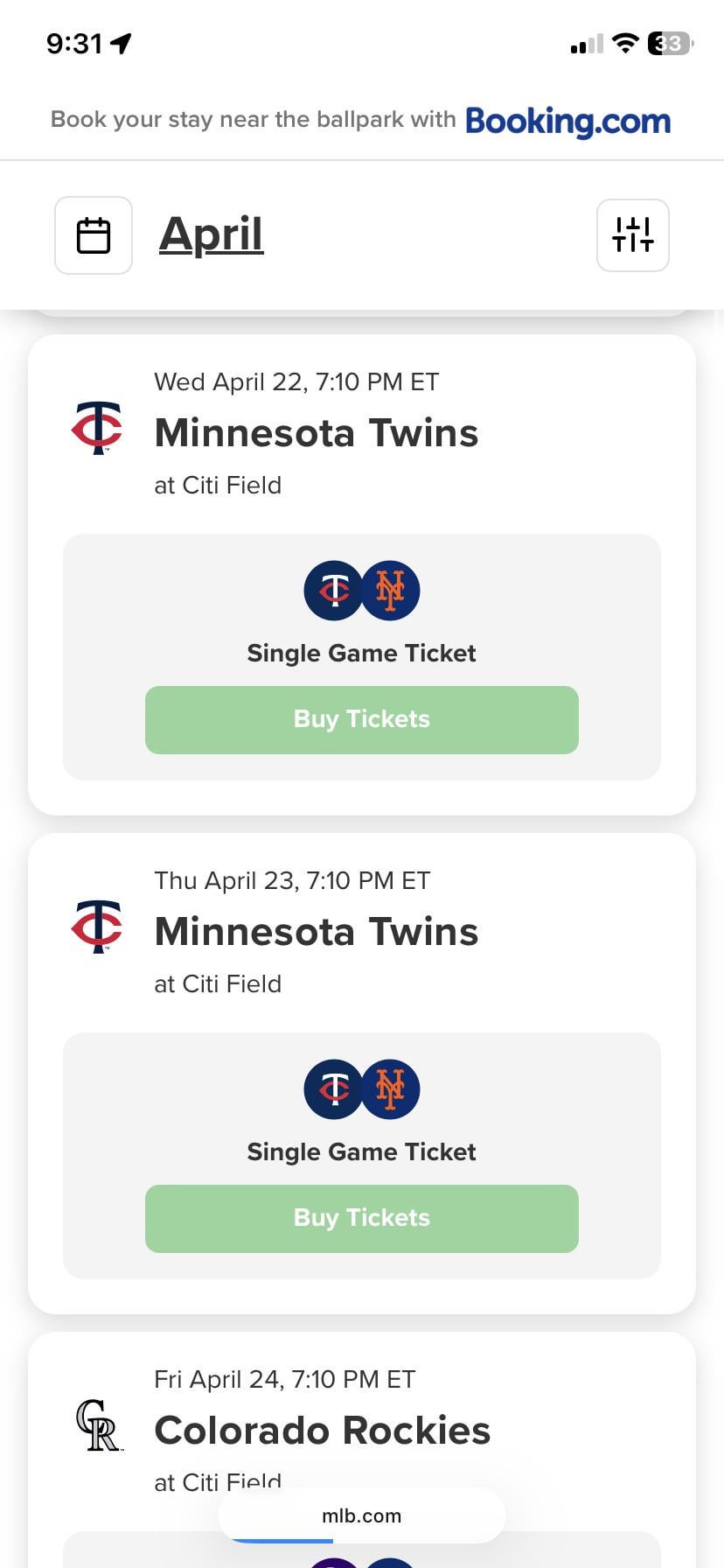Open Booking.com ballpark stay banner
The height and width of the screenshot is (1568, 724).
click(x=361, y=120)
